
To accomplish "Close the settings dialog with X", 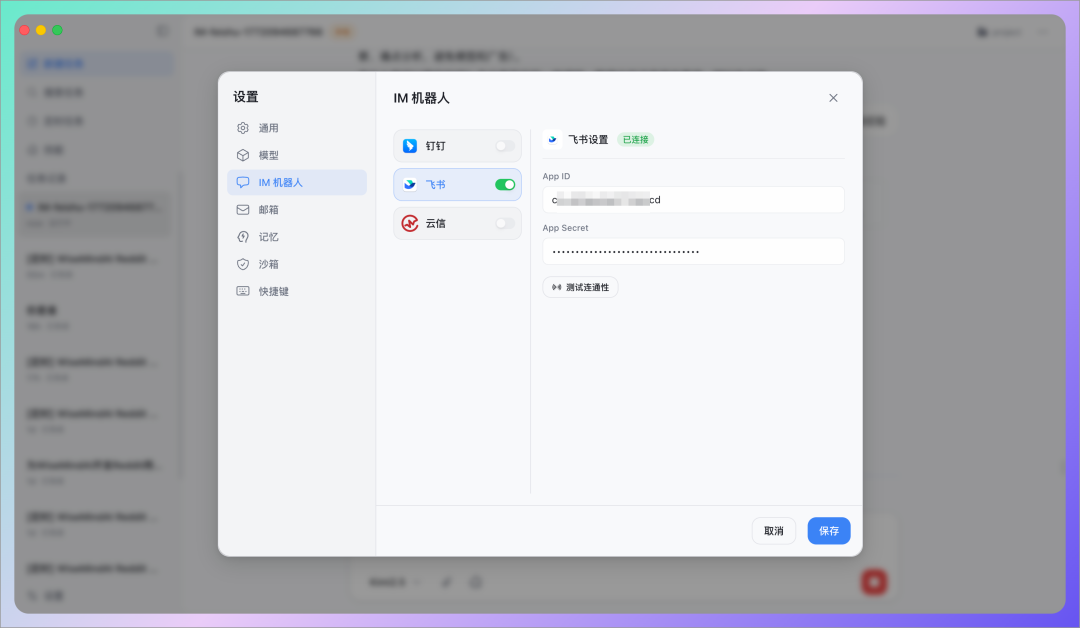I will coord(833,98).
